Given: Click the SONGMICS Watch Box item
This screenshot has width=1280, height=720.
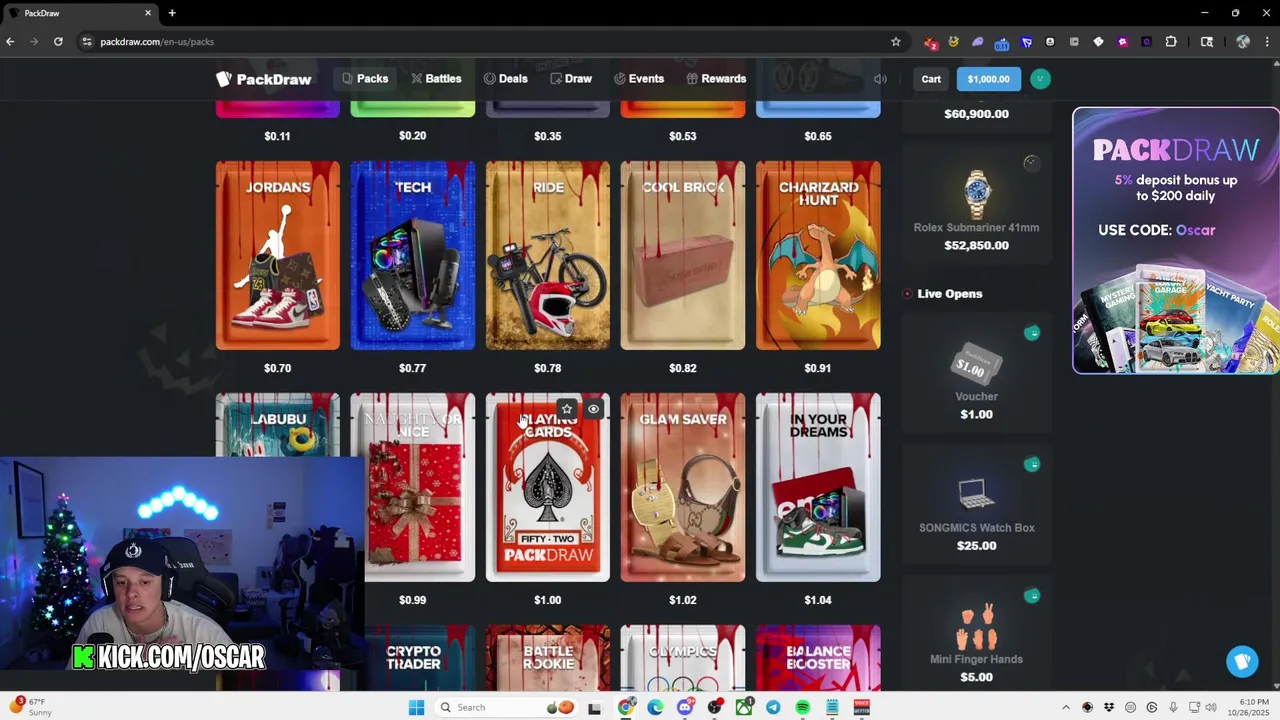Looking at the screenshot, I should tap(976, 505).
